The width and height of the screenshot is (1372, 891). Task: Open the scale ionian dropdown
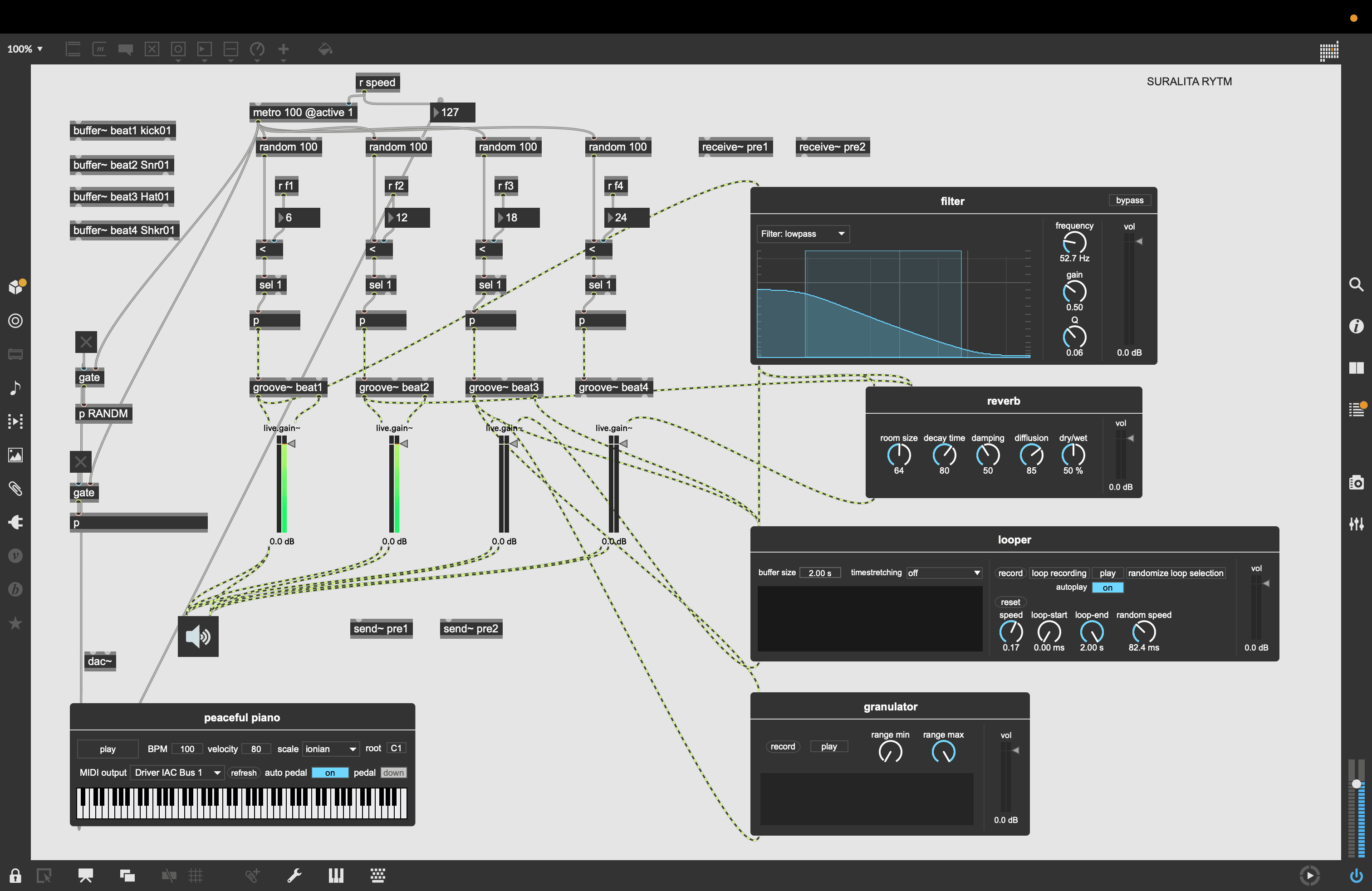tap(331, 749)
